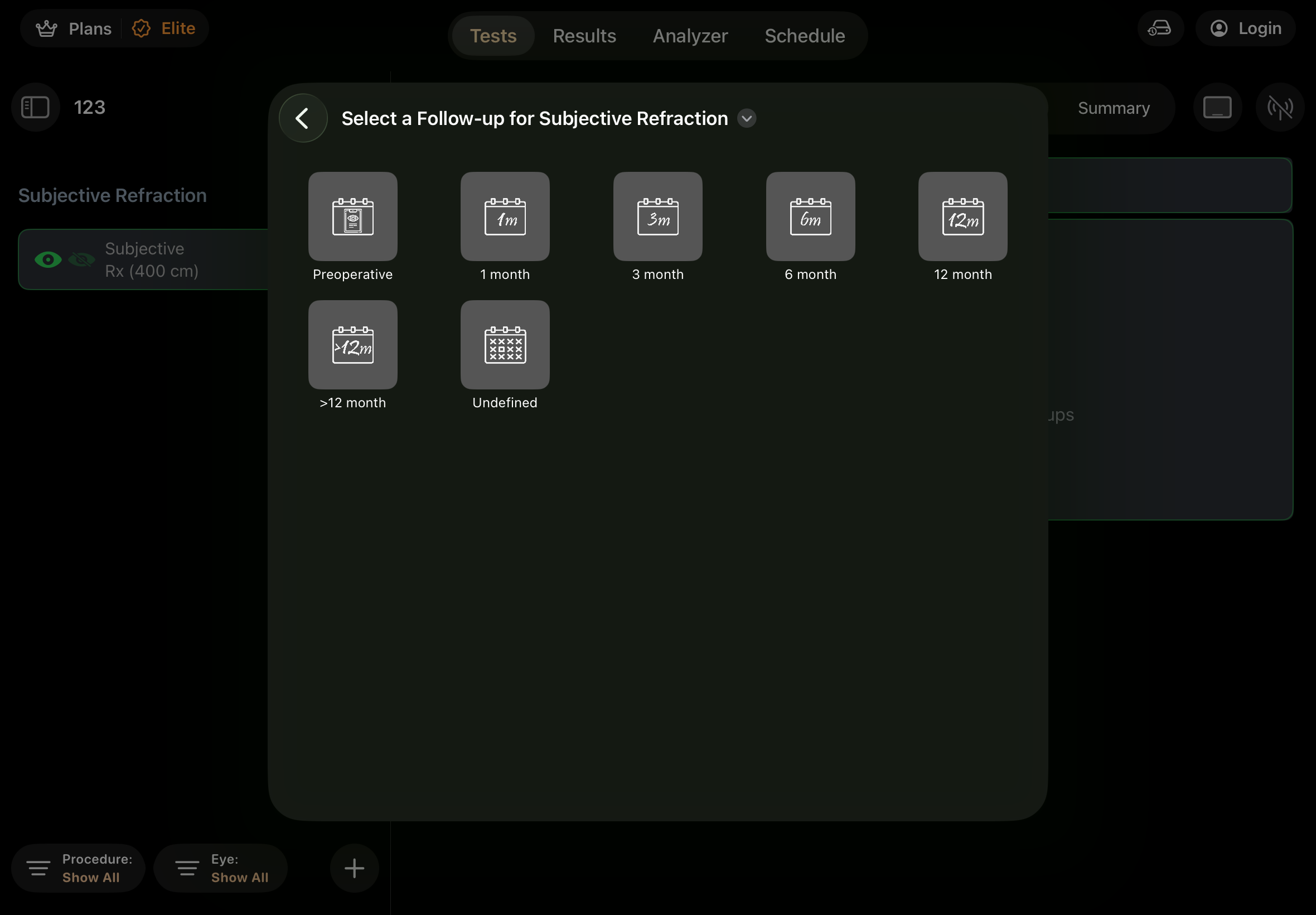1316x915 pixels.
Task: Select the Subjective Rx (400 cm) test
Action: [152, 259]
